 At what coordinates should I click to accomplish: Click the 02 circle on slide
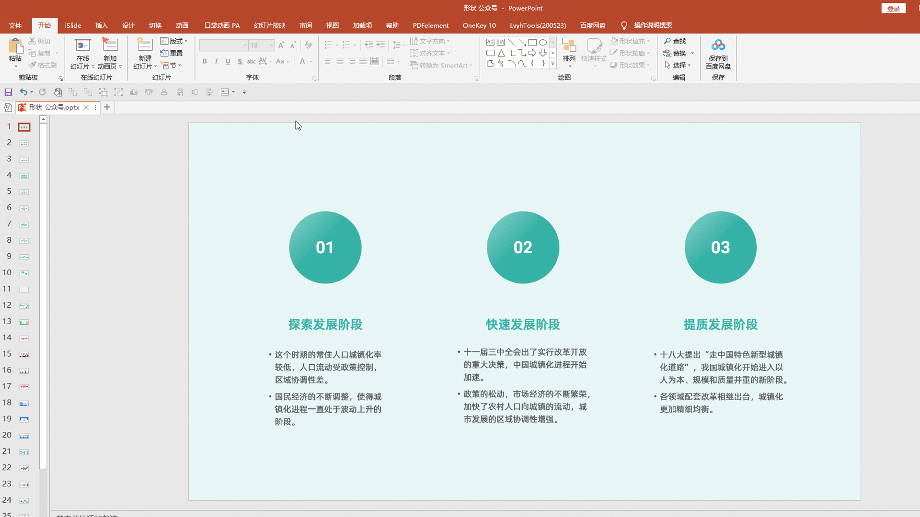(x=523, y=247)
